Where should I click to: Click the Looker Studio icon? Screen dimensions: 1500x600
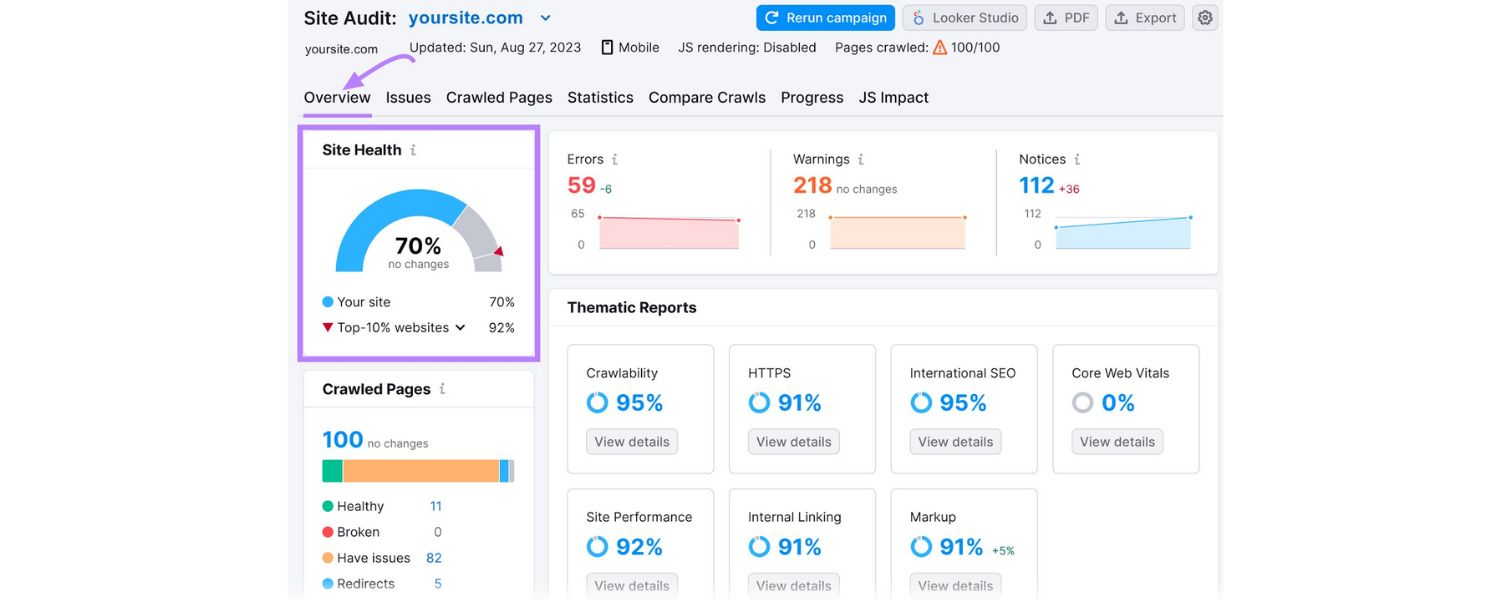pyautogui.click(x=917, y=17)
